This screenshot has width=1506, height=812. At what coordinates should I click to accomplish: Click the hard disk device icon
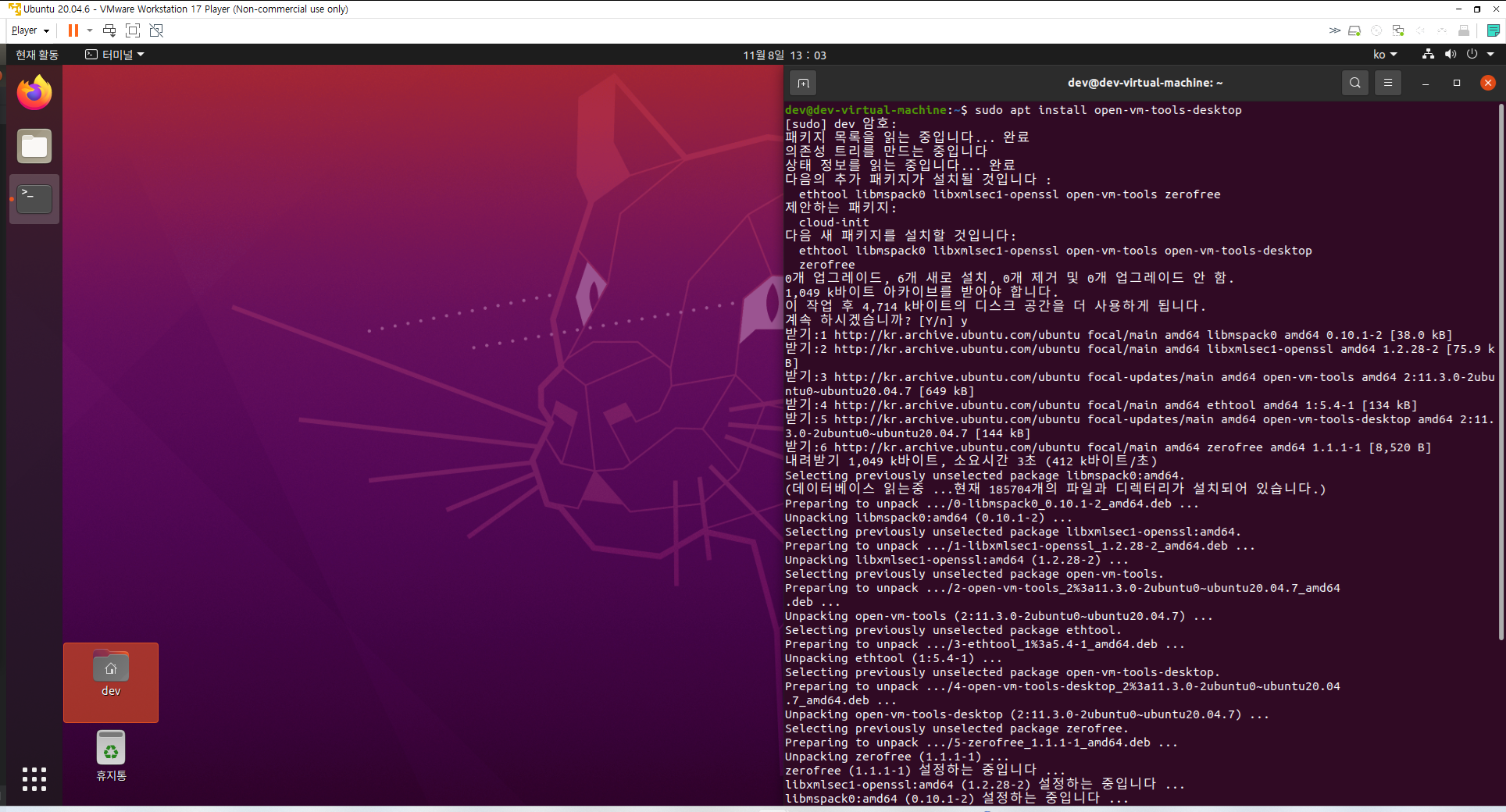click(x=1354, y=30)
